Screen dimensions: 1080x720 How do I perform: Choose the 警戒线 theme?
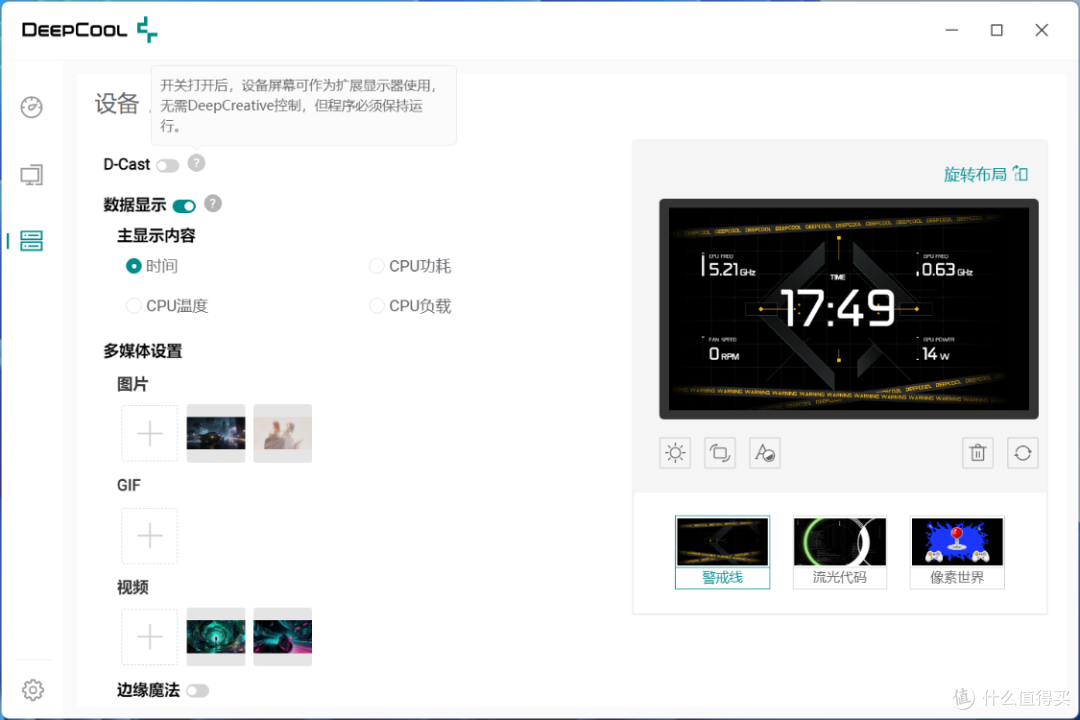point(723,553)
